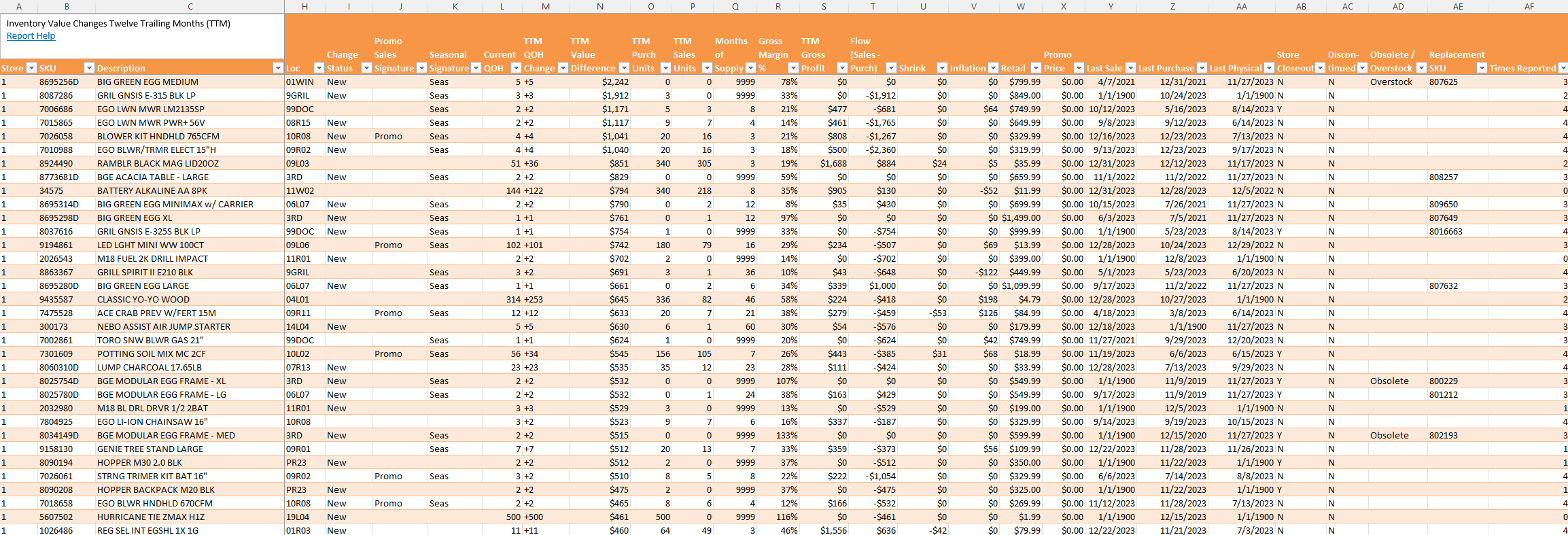Open the TTM Sales Units filter dropdown
This screenshot has width=1568, height=535.
[707, 68]
